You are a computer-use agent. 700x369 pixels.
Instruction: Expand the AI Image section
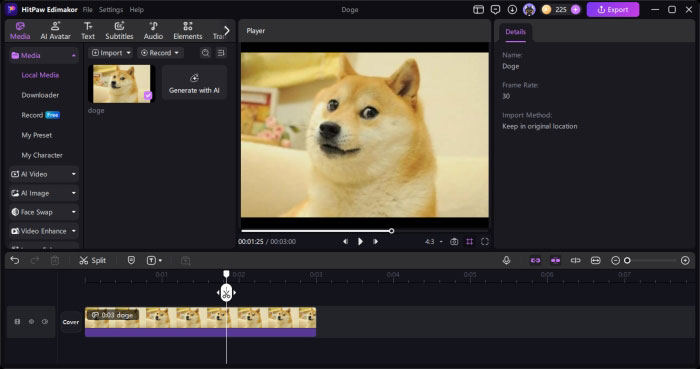(x=44, y=193)
